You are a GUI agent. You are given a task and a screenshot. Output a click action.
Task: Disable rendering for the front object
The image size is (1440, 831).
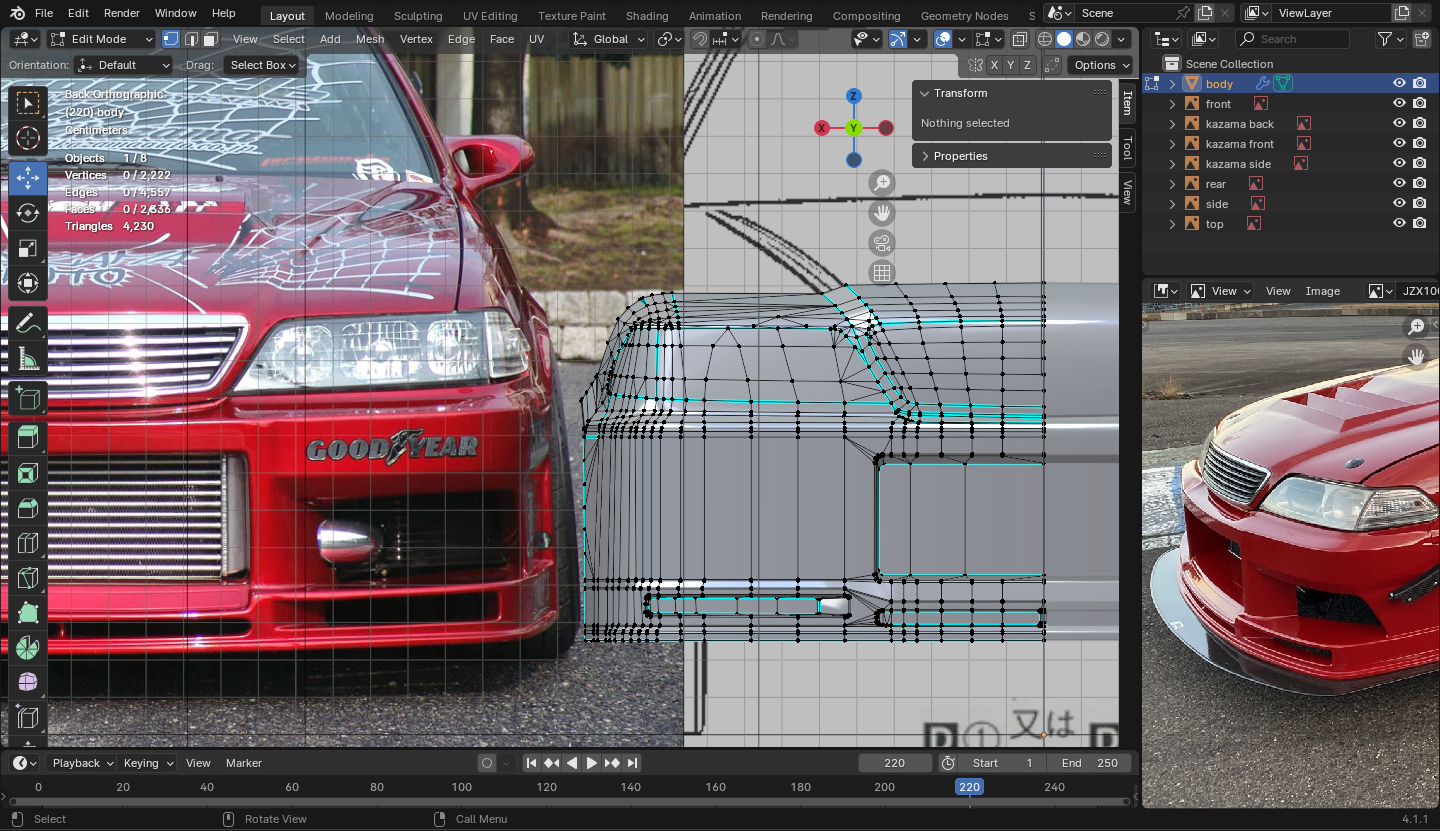click(x=1420, y=104)
